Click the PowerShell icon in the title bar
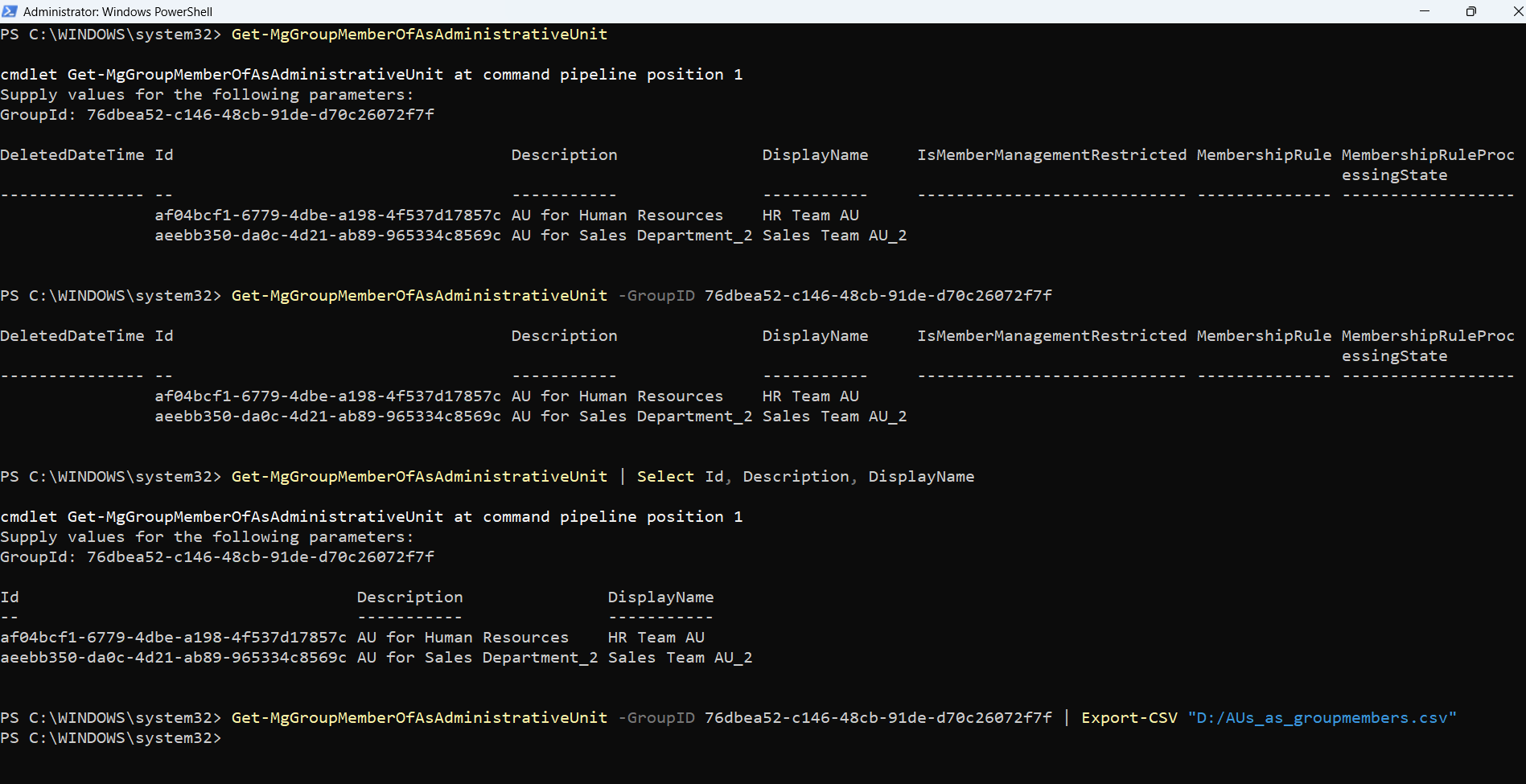The width and height of the screenshot is (1526, 784). click(10, 11)
